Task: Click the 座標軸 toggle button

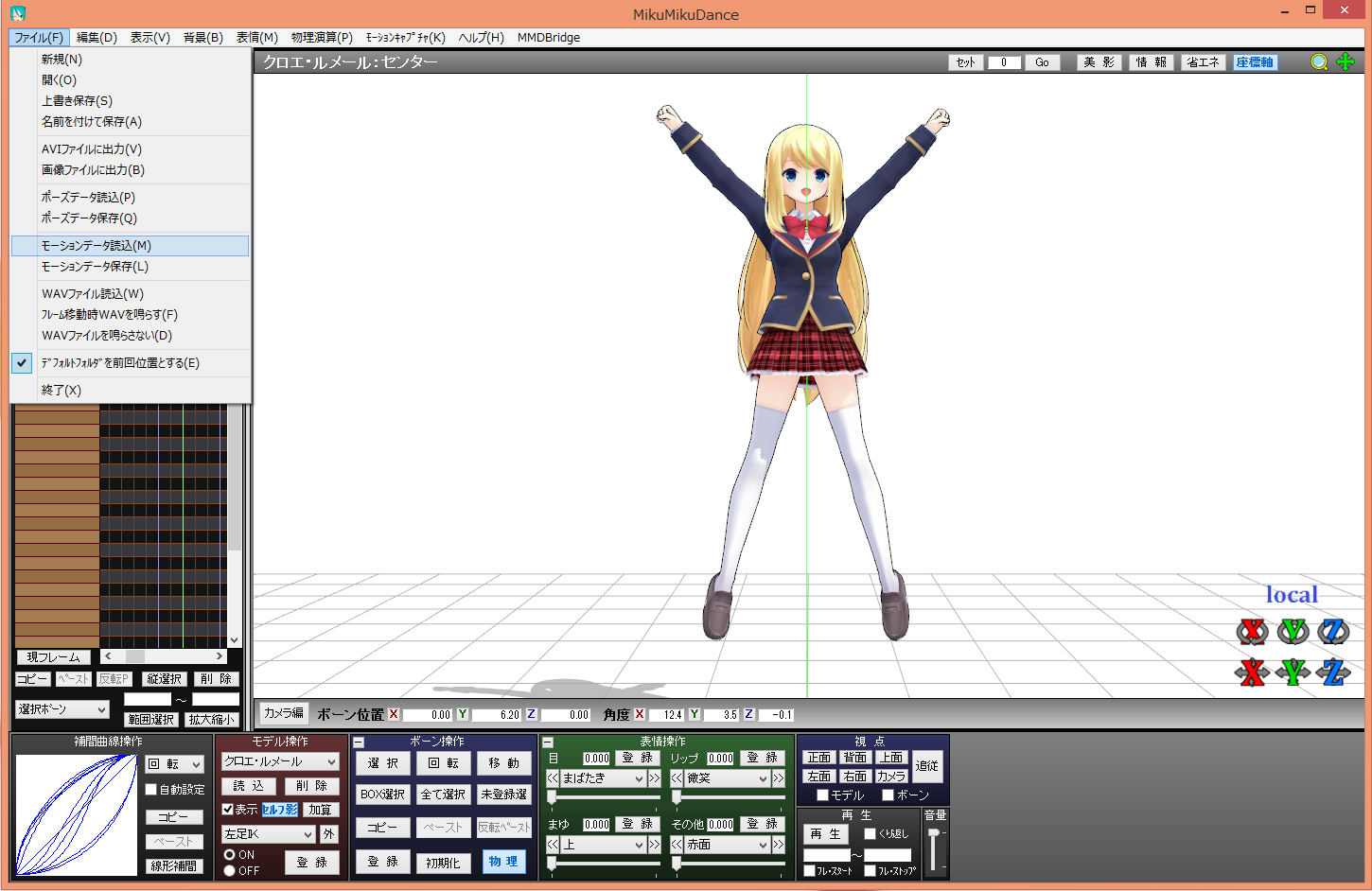Action: 1255,62
